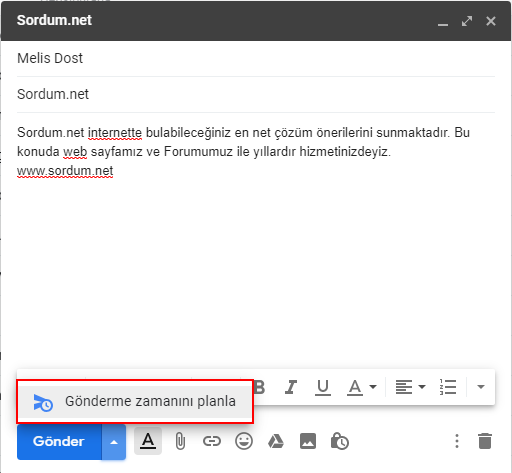Click the word internette in message body
This screenshot has height=473, width=512.
[x=115, y=133]
